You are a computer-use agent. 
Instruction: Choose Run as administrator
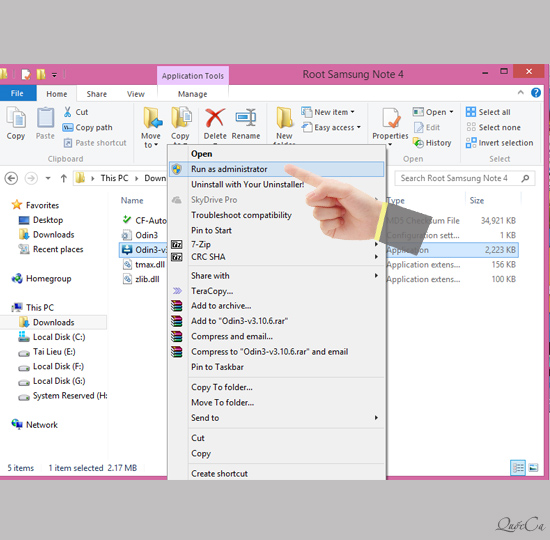point(276,169)
